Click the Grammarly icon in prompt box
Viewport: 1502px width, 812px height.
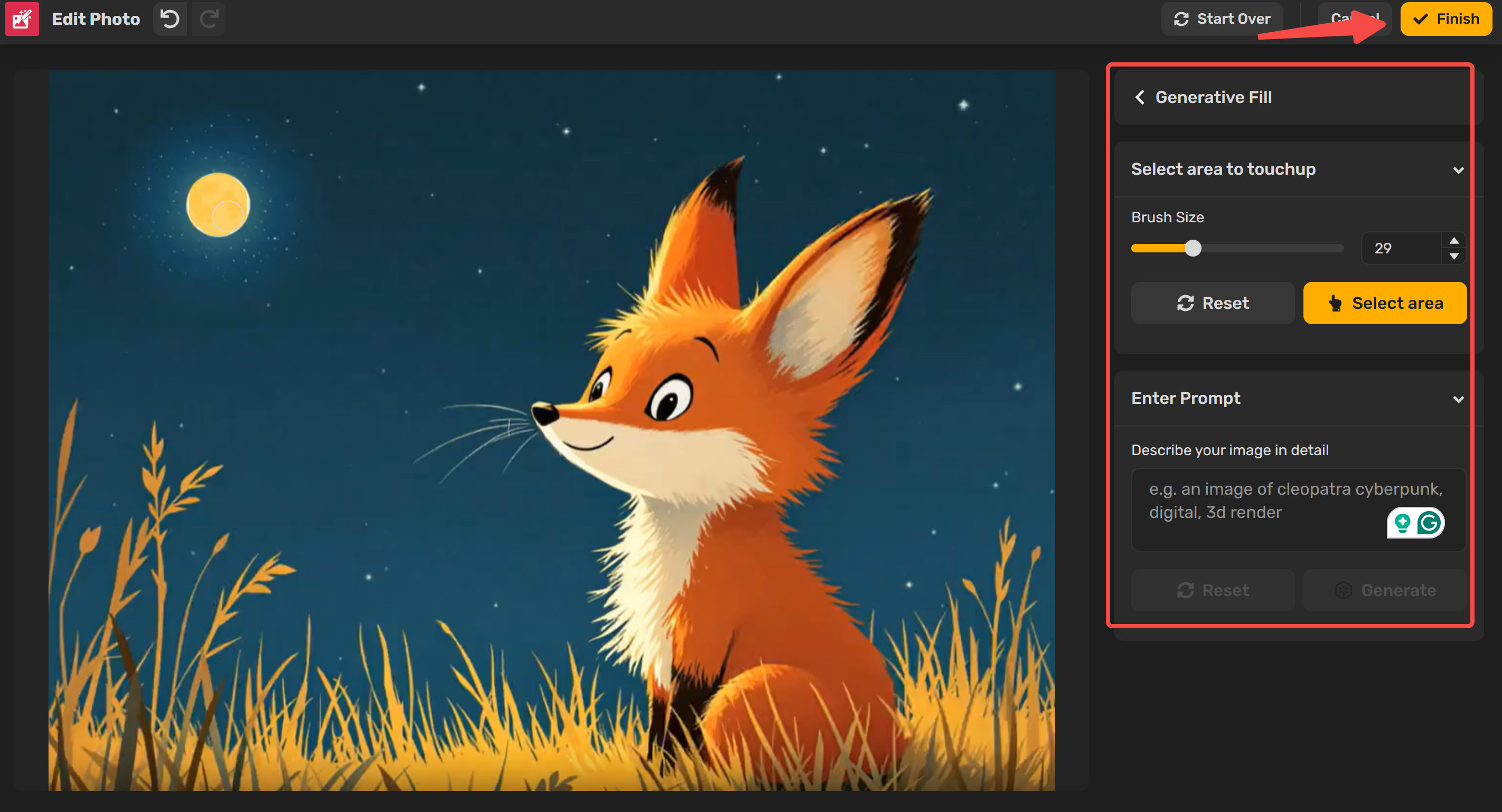point(1429,523)
